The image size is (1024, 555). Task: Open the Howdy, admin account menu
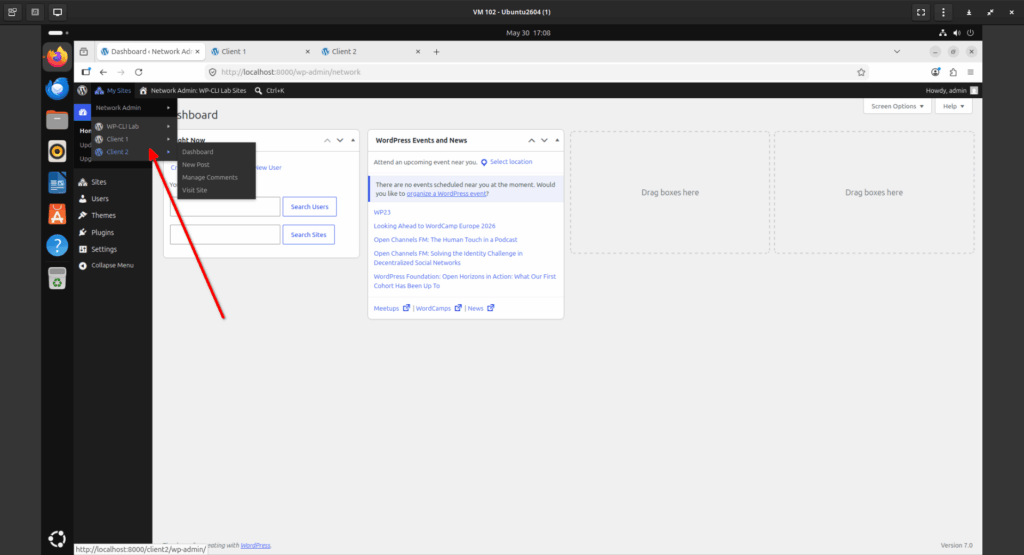952,91
